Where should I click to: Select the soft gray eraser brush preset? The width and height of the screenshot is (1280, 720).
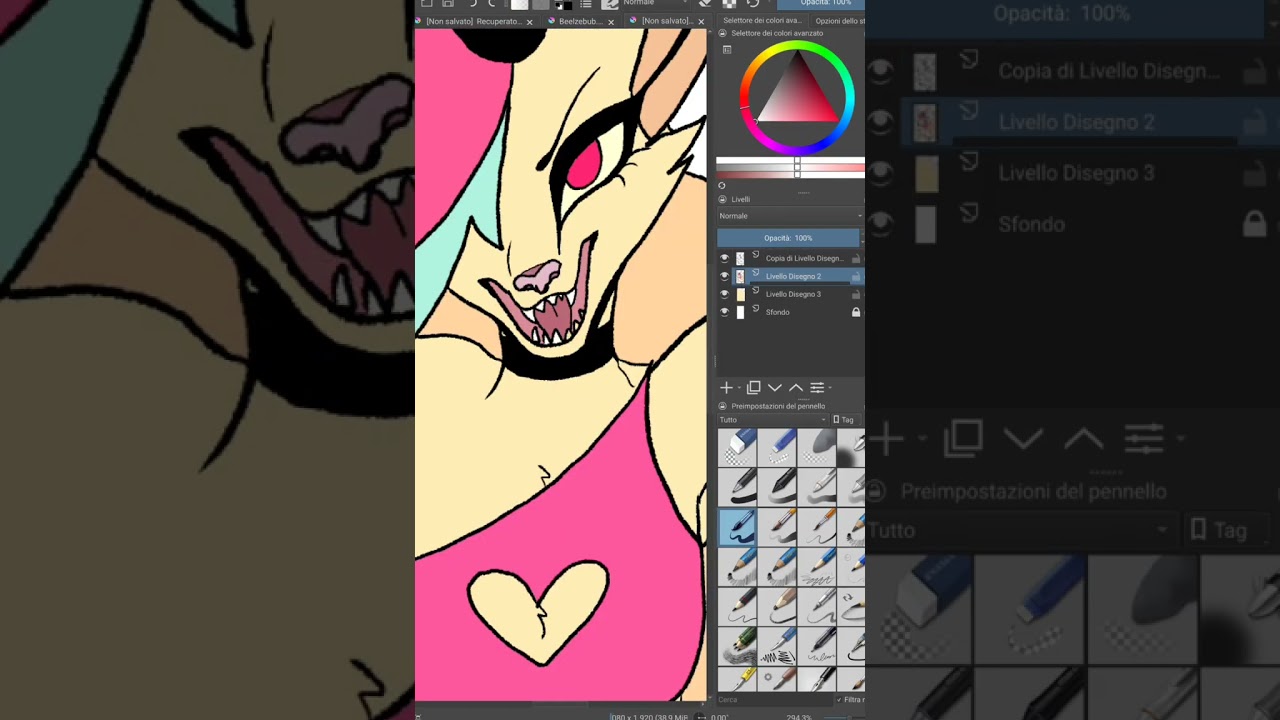pyautogui.click(x=817, y=447)
